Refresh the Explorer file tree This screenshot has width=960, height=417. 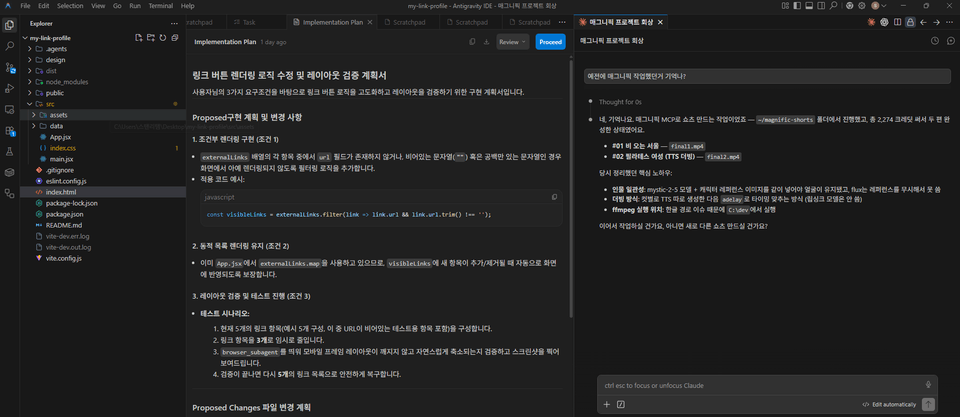pos(163,38)
